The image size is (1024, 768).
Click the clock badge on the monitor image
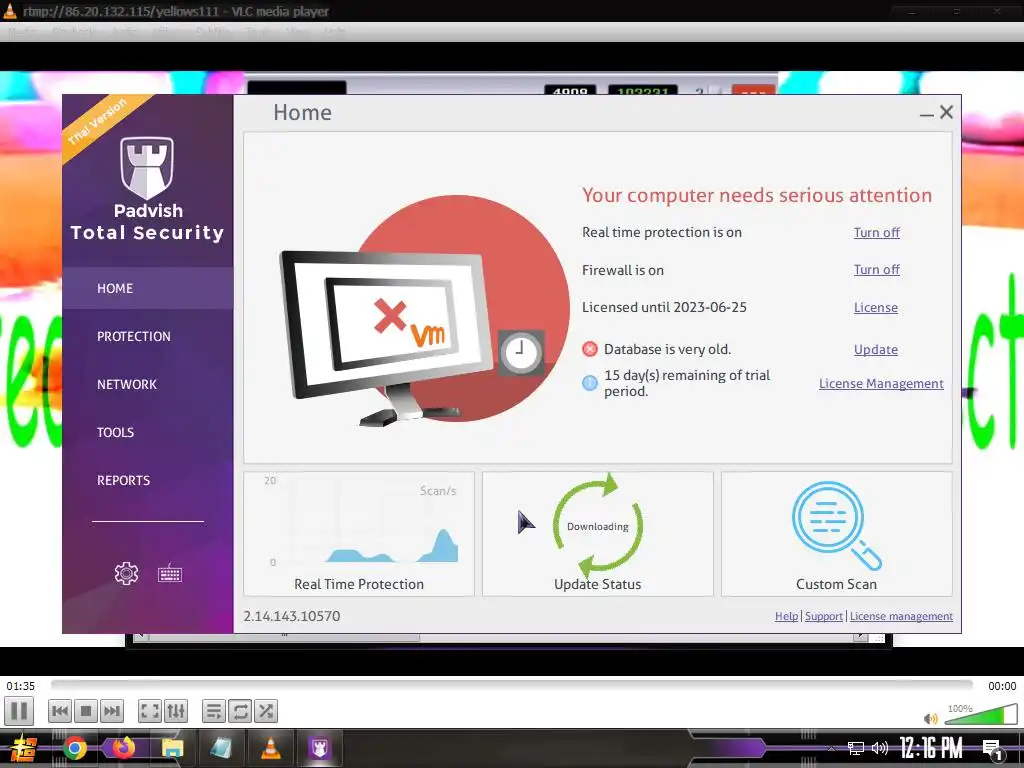[x=520, y=353]
